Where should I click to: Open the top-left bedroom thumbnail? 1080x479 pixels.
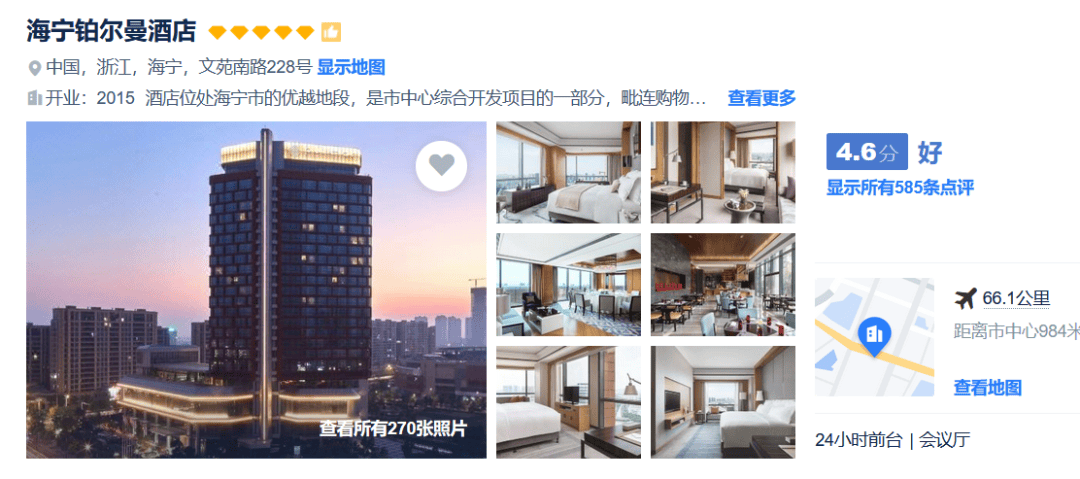(568, 172)
